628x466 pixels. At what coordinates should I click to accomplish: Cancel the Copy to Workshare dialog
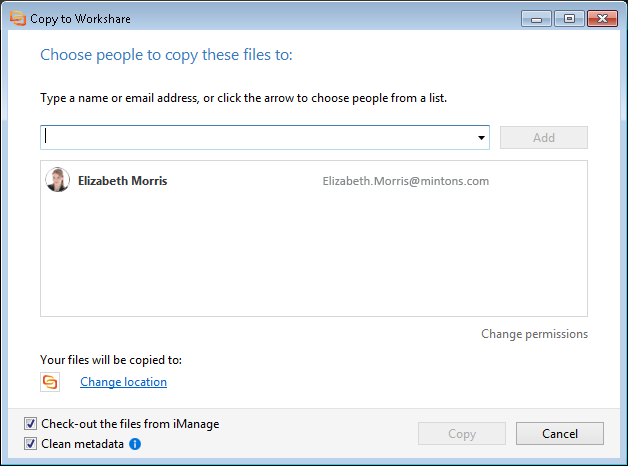click(560, 434)
